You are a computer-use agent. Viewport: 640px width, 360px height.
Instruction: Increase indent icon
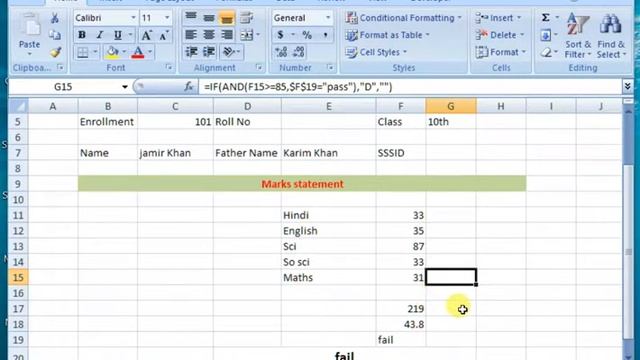[209, 52]
